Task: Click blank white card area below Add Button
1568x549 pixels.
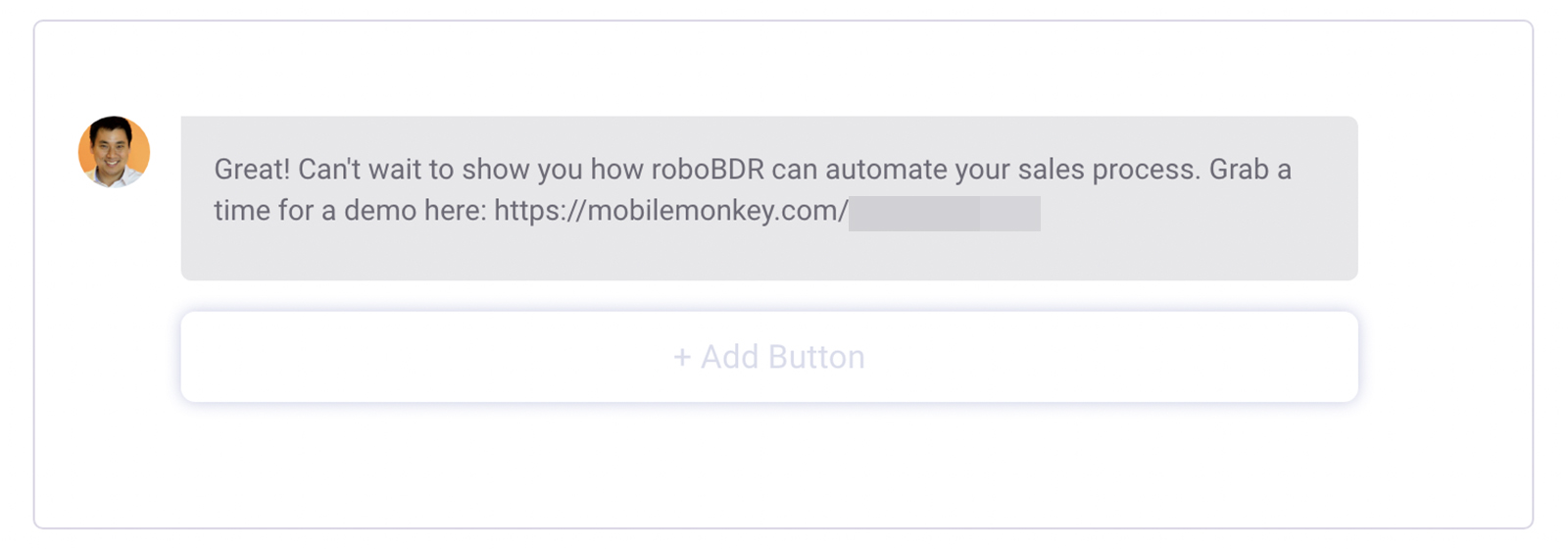Action: click(769, 466)
